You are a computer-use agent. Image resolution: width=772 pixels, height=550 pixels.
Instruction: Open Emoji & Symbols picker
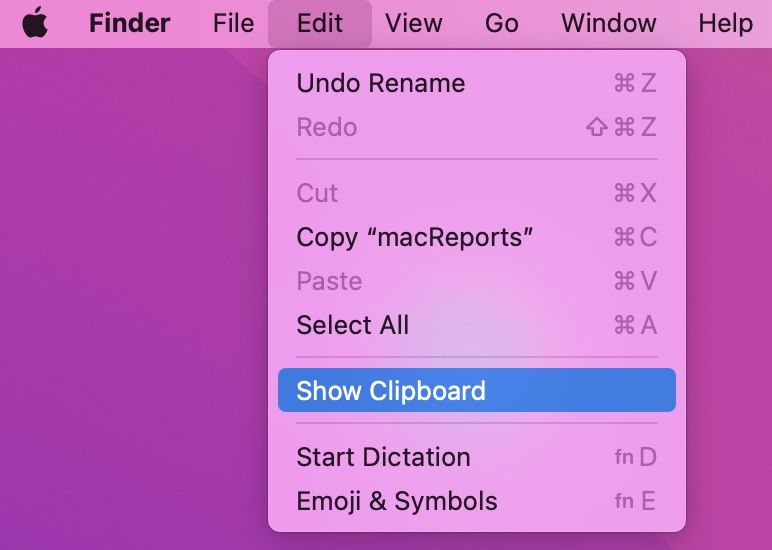[396, 501]
